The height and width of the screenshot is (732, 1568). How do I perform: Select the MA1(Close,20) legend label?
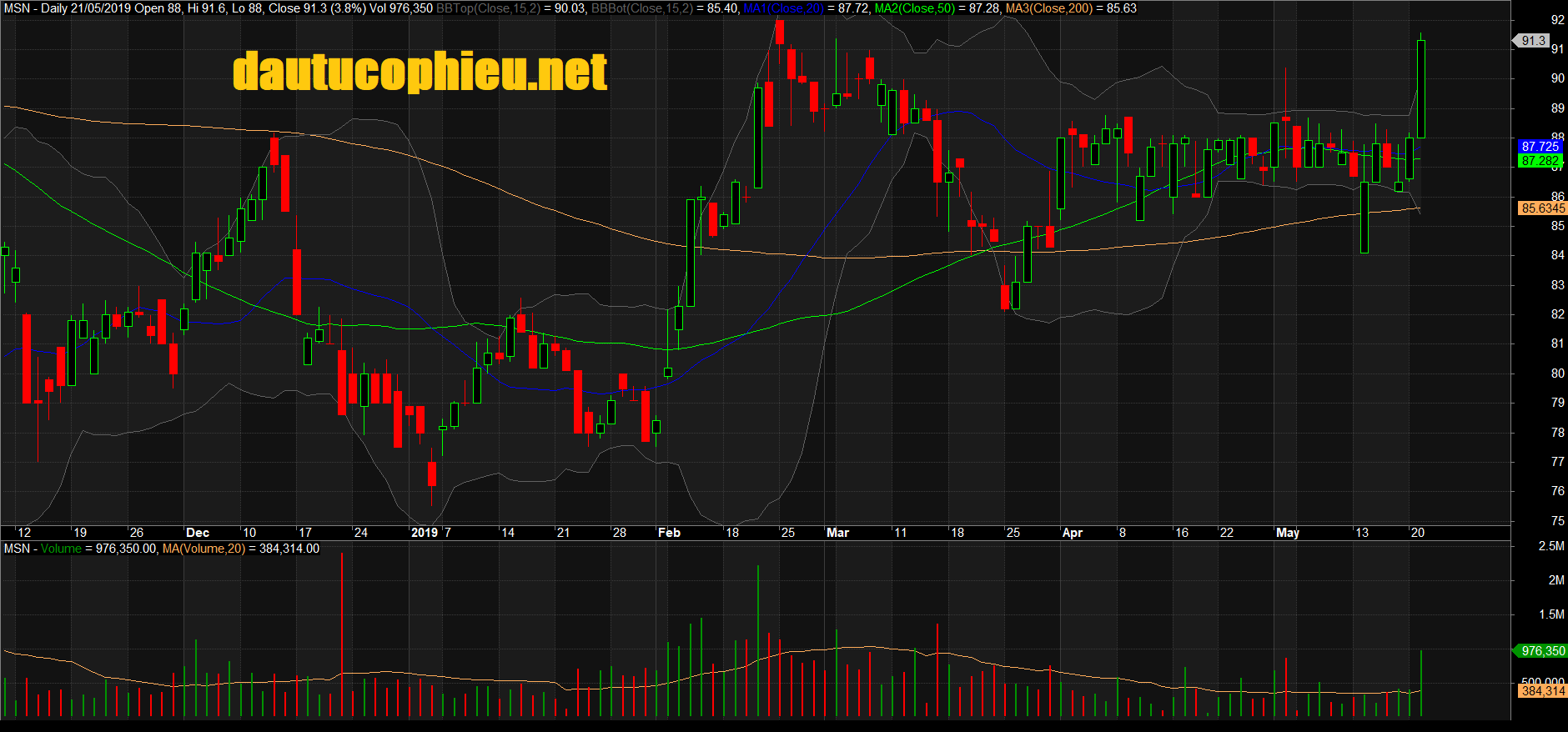click(x=783, y=8)
